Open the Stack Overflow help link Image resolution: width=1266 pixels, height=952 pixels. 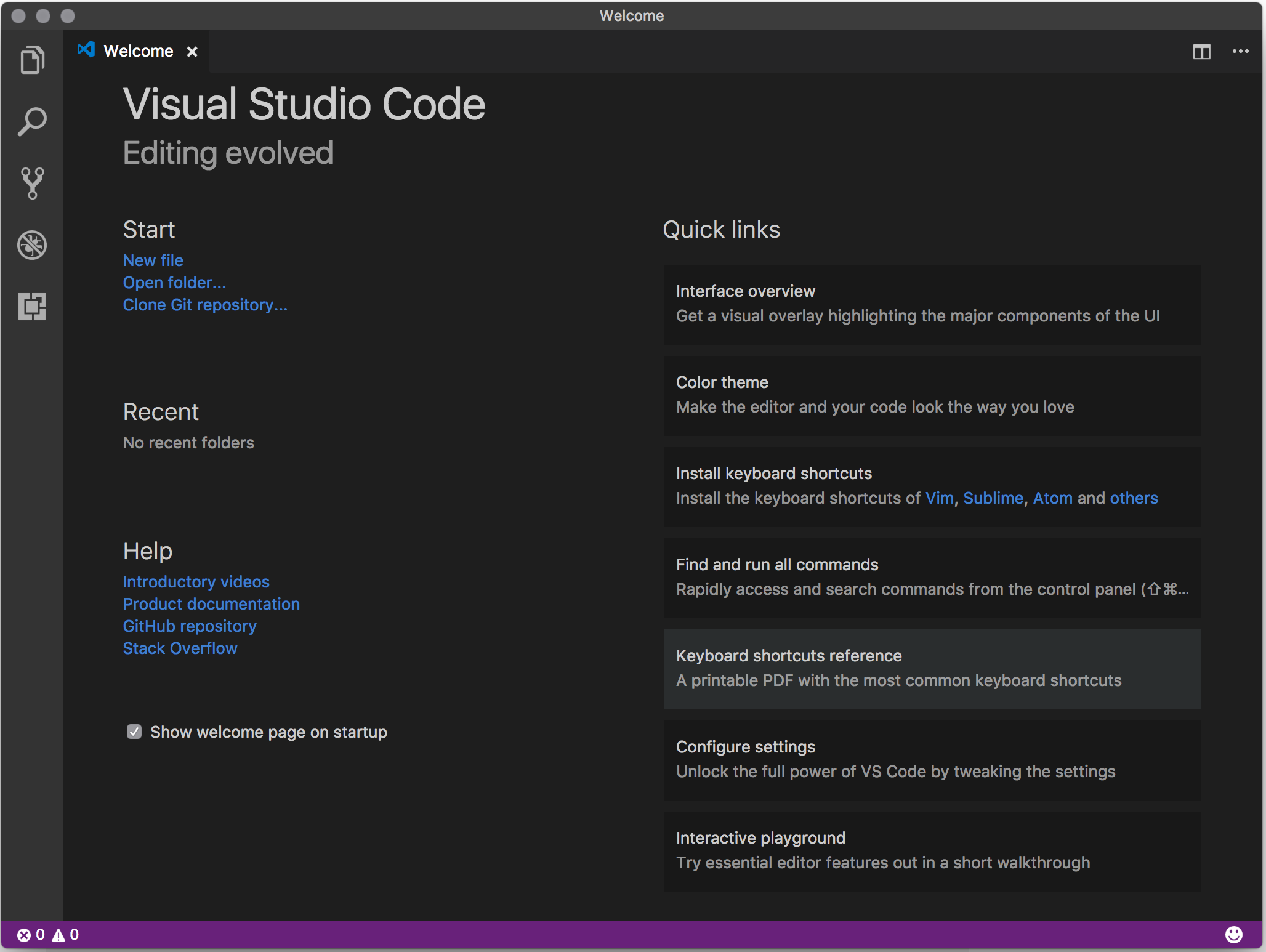(179, 648)
